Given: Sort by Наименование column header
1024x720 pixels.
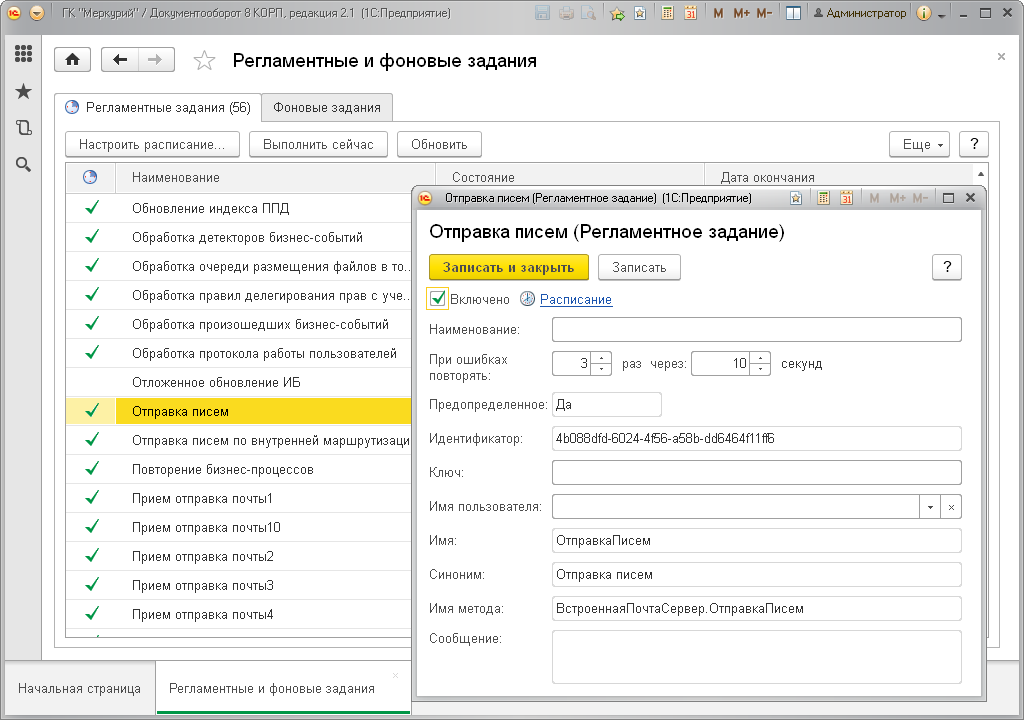Looking at the screenshot, I should coord(275,177).
